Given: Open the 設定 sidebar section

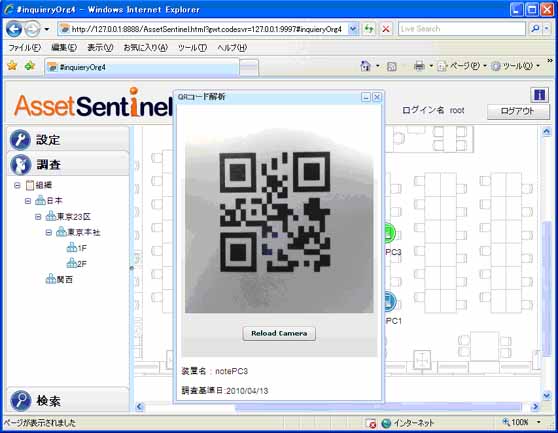Looking at the screenshot, I should click(x=68, y=139).
